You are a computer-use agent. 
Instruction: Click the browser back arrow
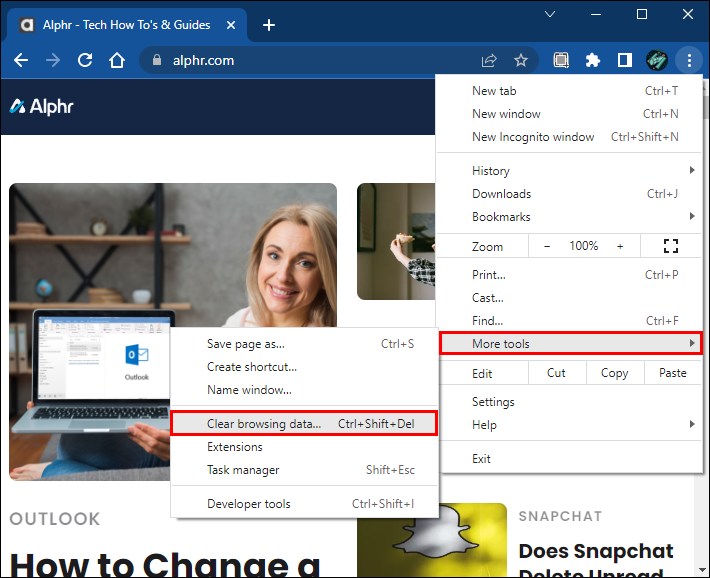[21, 60]
